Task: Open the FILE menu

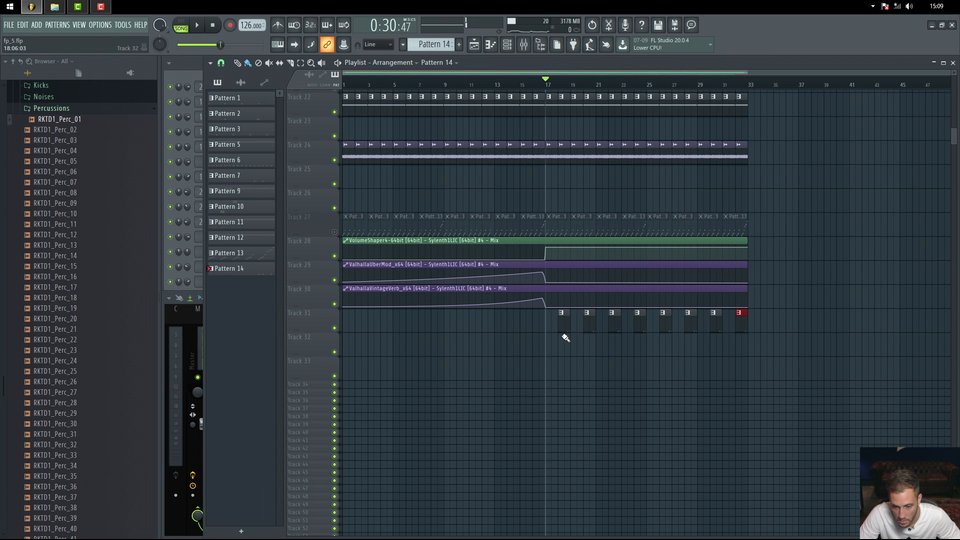Action: (9, 25)
